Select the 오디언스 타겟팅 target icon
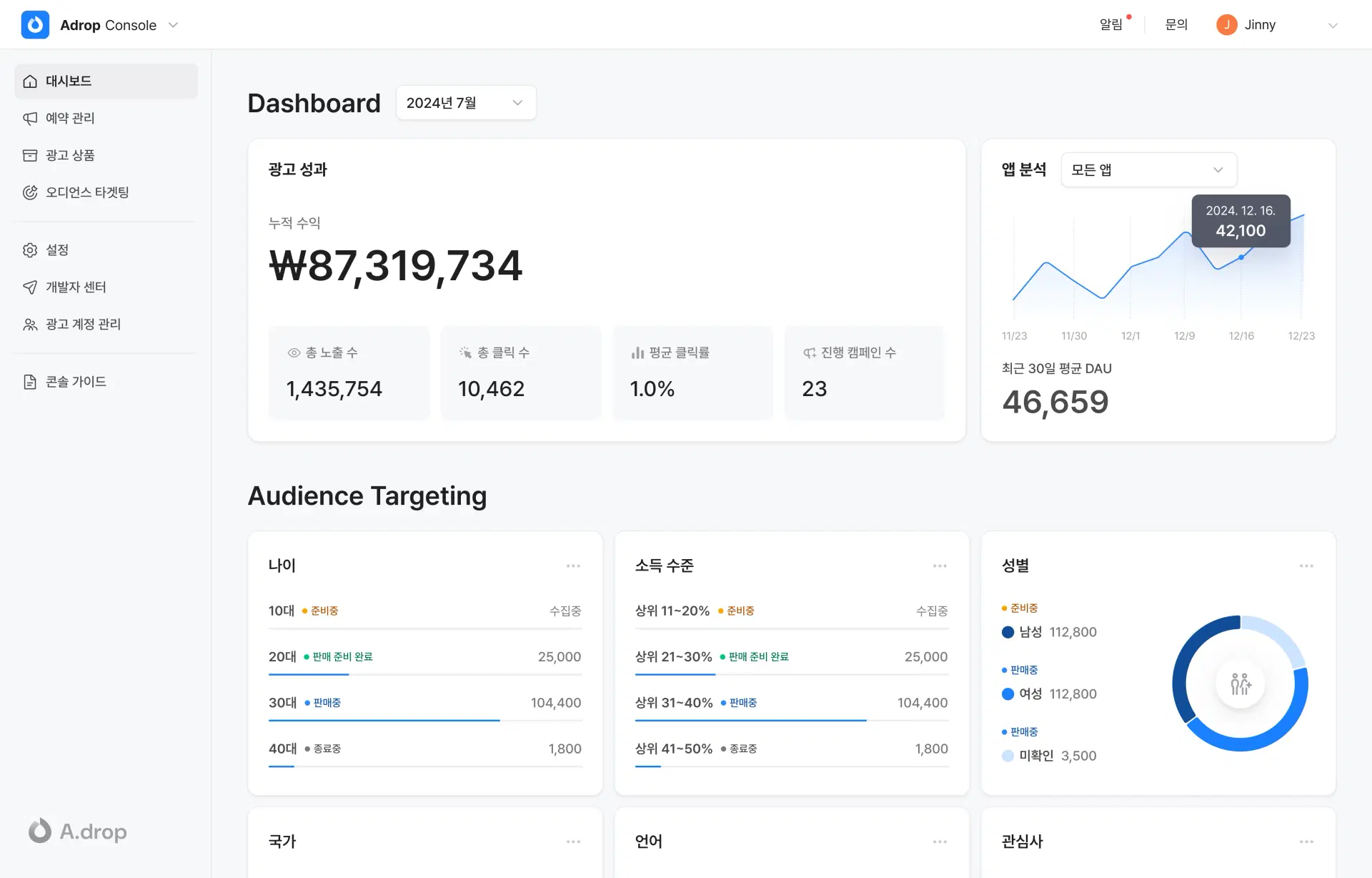The image size is (1372, 878). coord(29,192)
